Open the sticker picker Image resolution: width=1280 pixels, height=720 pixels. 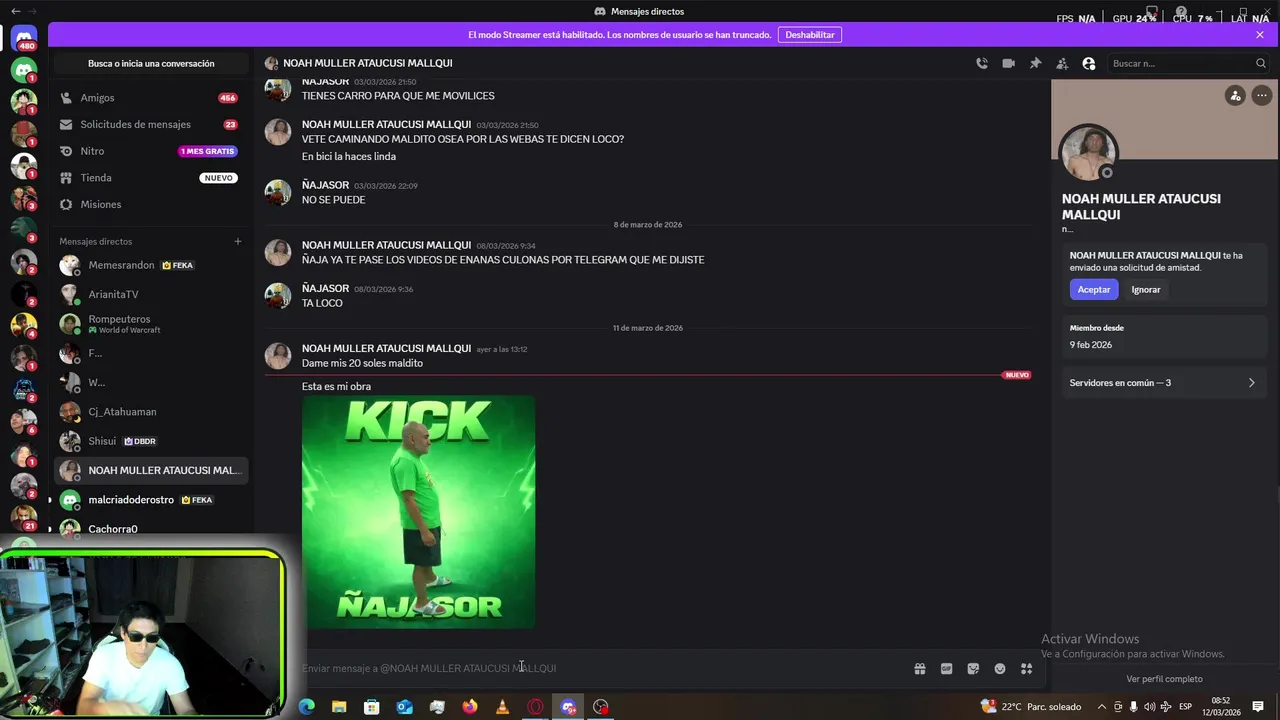[x=973, y=669]
